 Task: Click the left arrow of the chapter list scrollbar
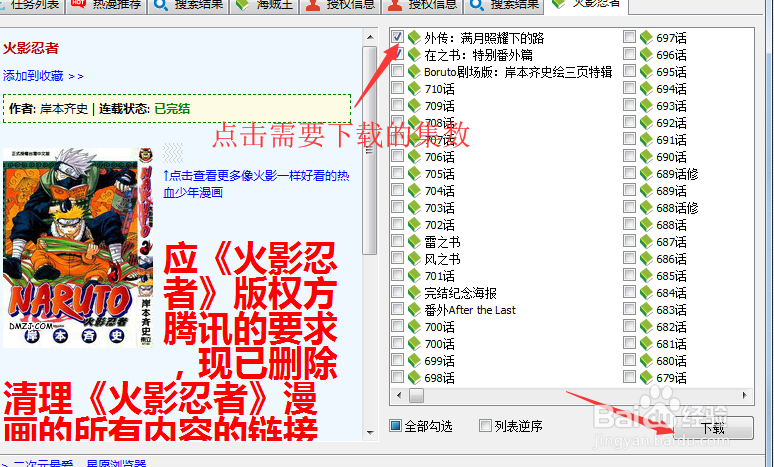tap(399, 395)
